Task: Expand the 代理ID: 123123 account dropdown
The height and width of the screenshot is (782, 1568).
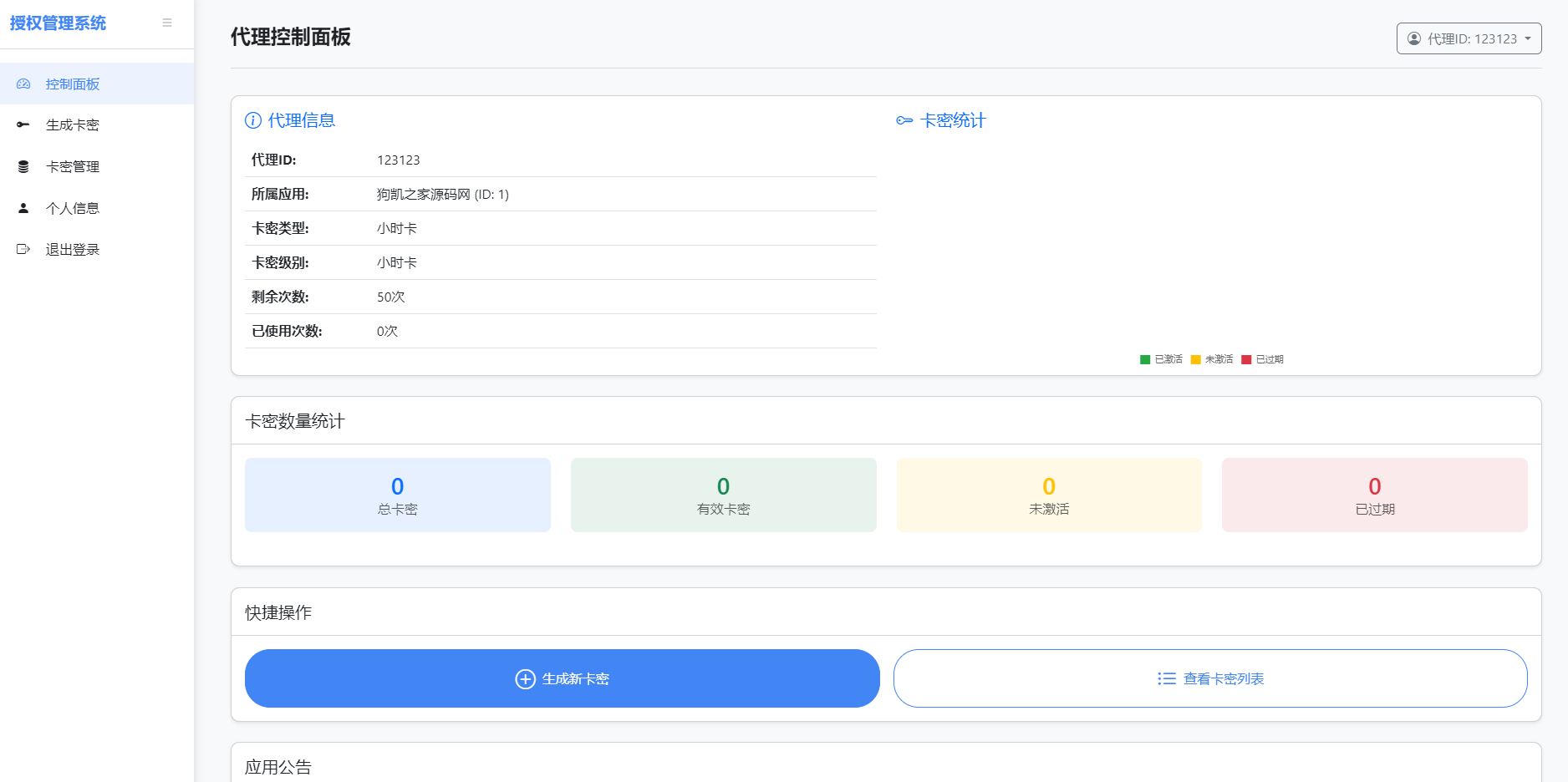Action: (x=1469, y=38)
